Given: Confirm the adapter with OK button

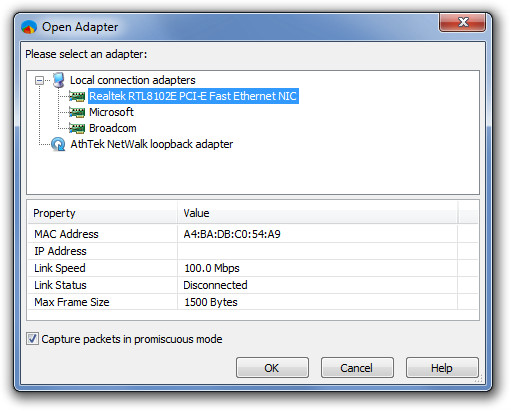Looking at the screenshot, I should click(x=272, y=368).
